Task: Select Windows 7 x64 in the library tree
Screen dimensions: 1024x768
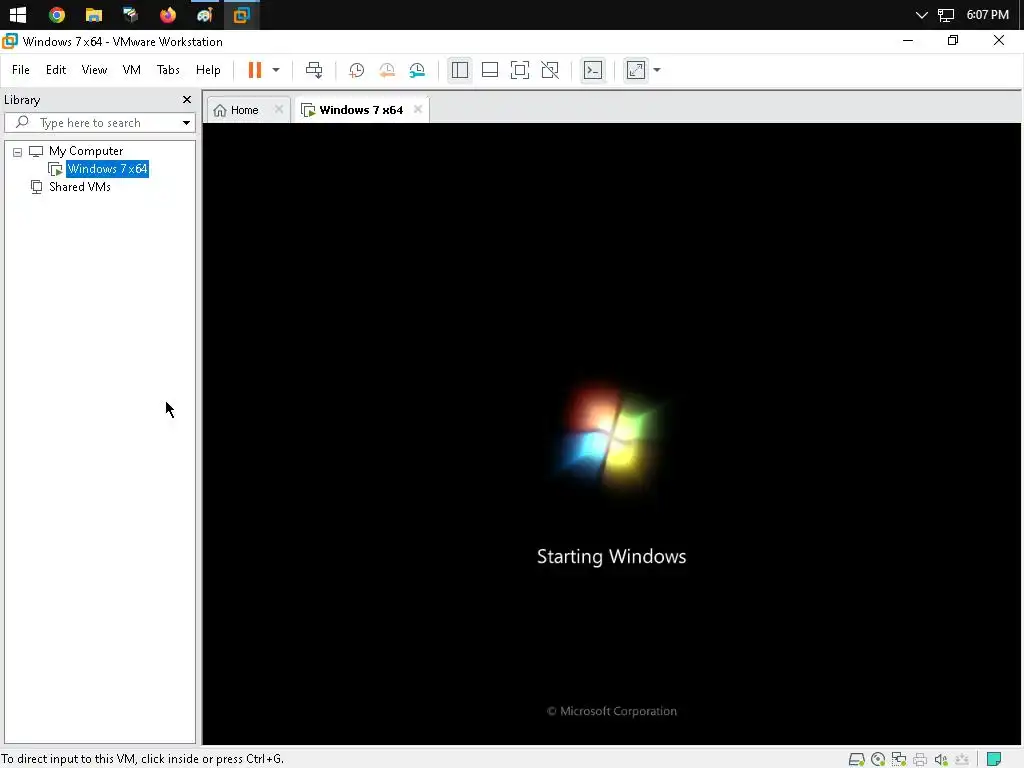Action: click(107, 168)
